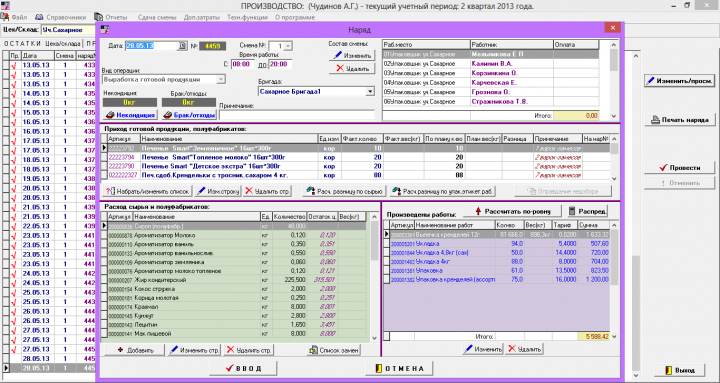Click the Примечание input field

pos(297,115)
